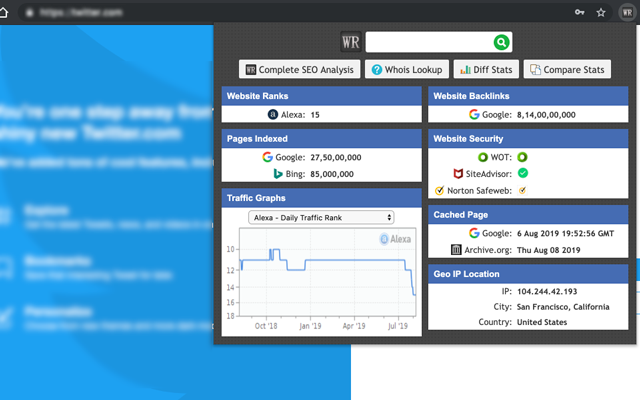Go to the browser home page icon

pyautogui.click(x=3, y=12)
